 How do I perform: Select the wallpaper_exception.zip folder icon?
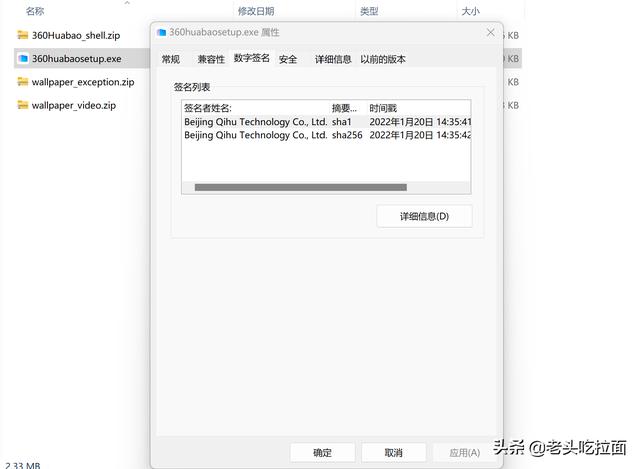tap(23, 82)
